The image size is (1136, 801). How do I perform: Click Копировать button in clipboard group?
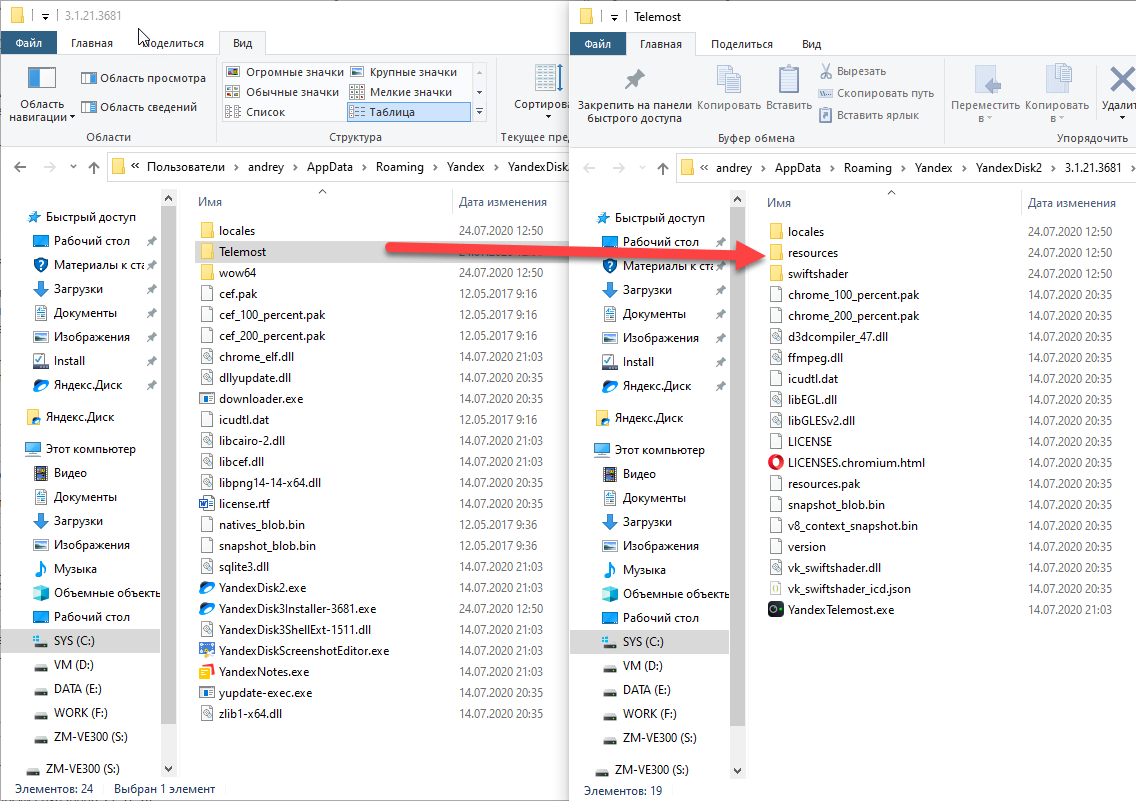[729, 88]
